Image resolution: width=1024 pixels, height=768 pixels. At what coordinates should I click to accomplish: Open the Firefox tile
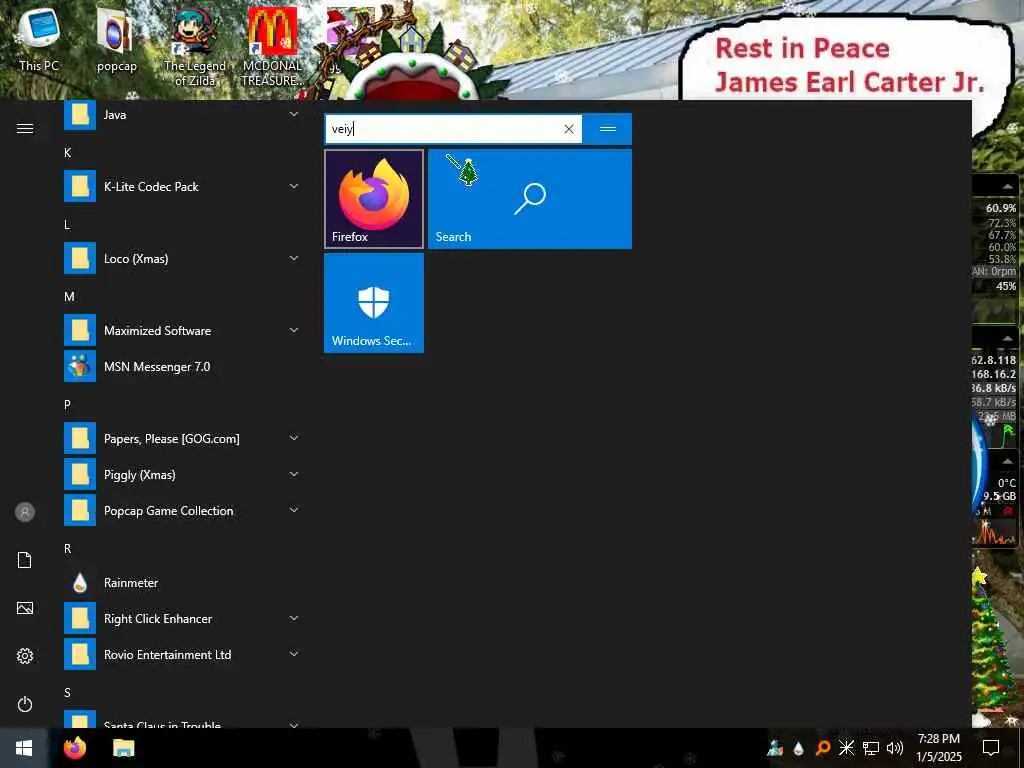tap(374, 199)
